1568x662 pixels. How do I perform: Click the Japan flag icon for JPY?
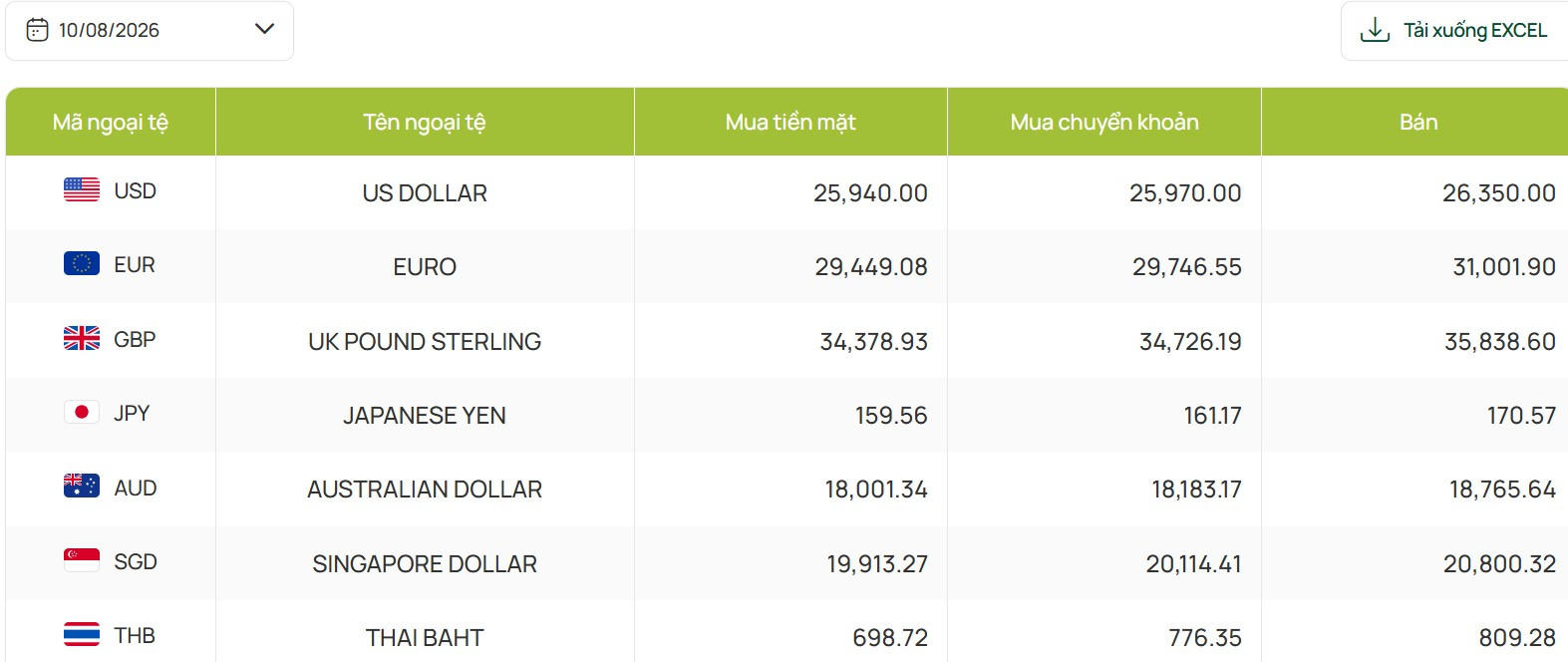[82, 412]
